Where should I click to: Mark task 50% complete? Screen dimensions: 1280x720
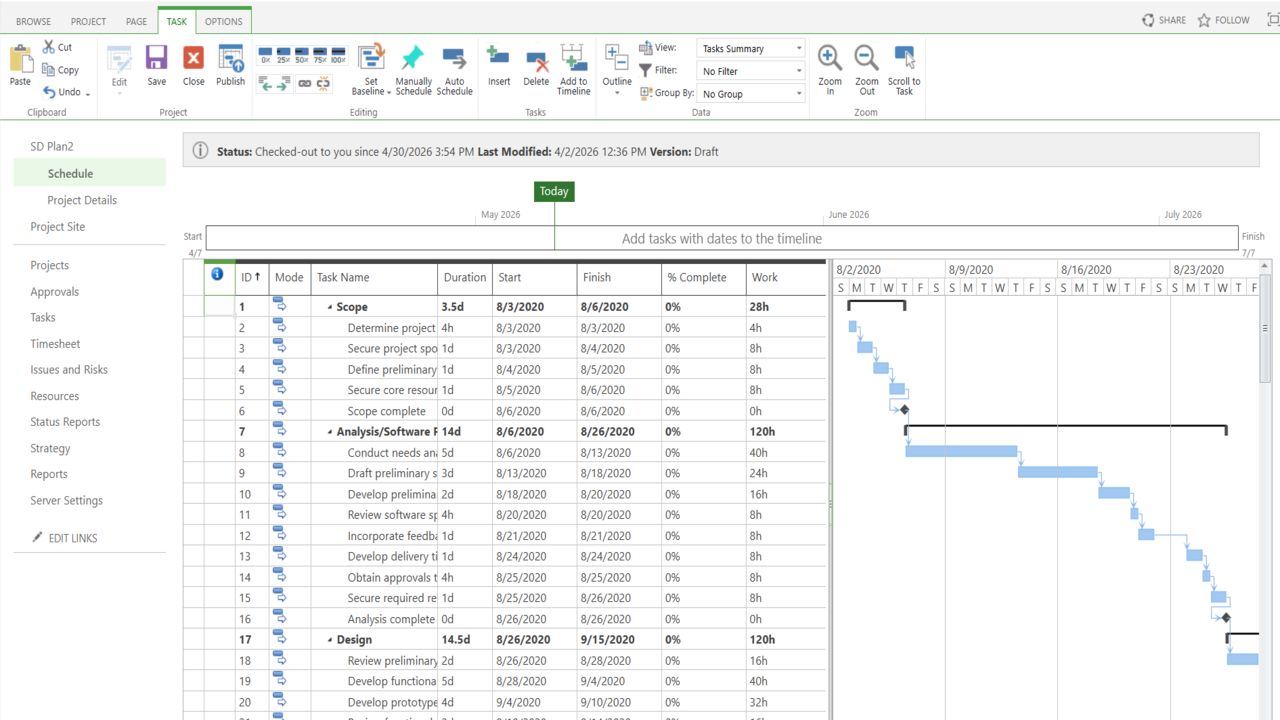302,55
